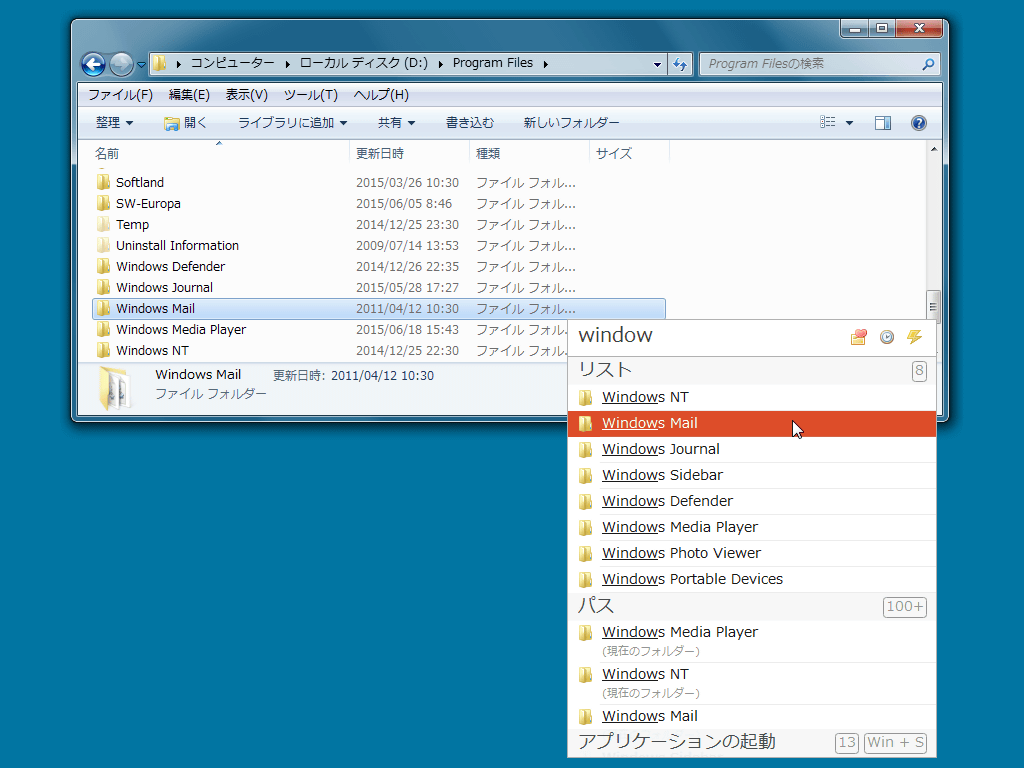Select the Windows Defender folder in Explorer list
The width and height of the screenshot is (1024, 768).
[x=379, y=266]
